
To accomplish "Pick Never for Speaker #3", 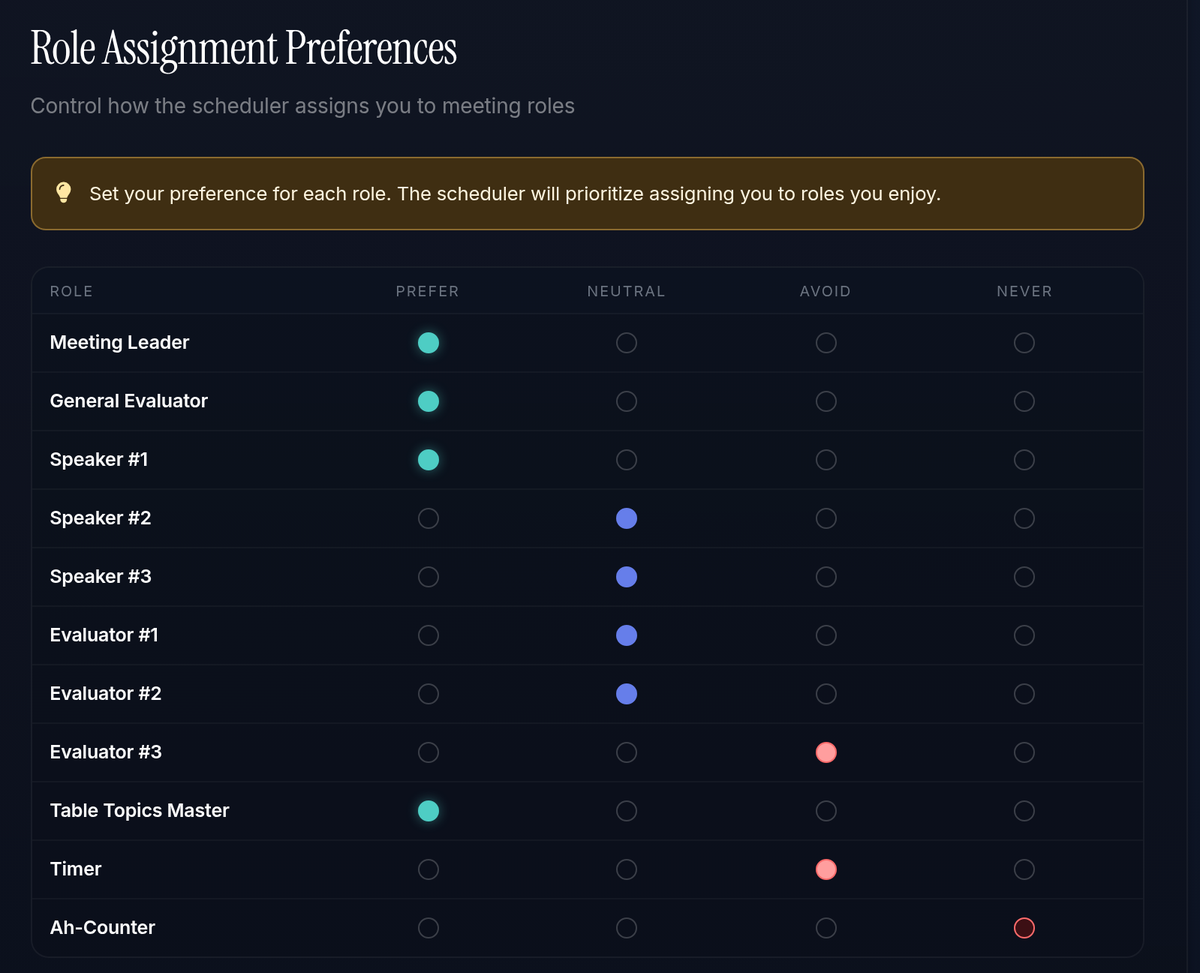I will pyautogui.click(x=1024, y=577).
